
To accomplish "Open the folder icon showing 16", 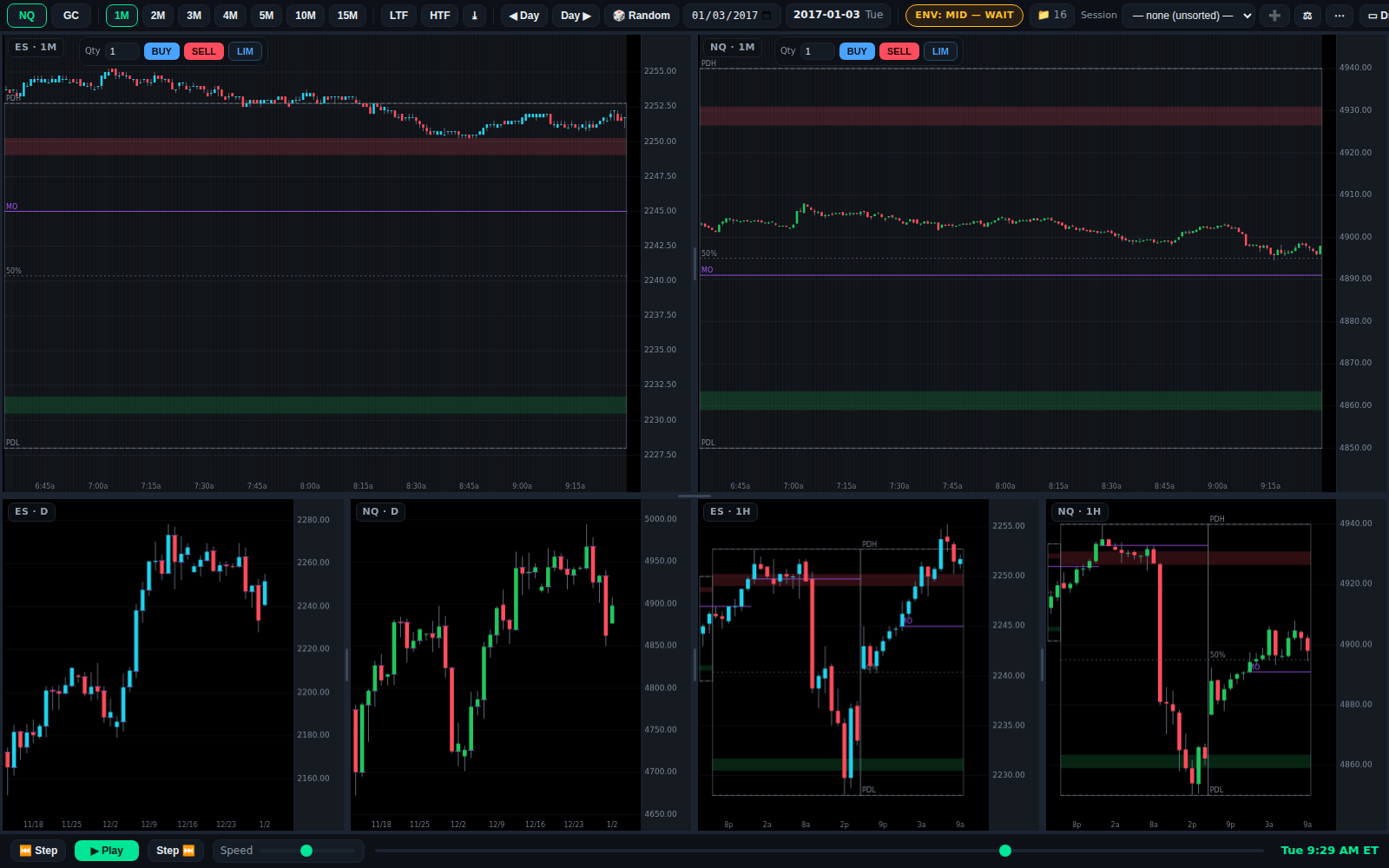I will (x=1052, y=15).
